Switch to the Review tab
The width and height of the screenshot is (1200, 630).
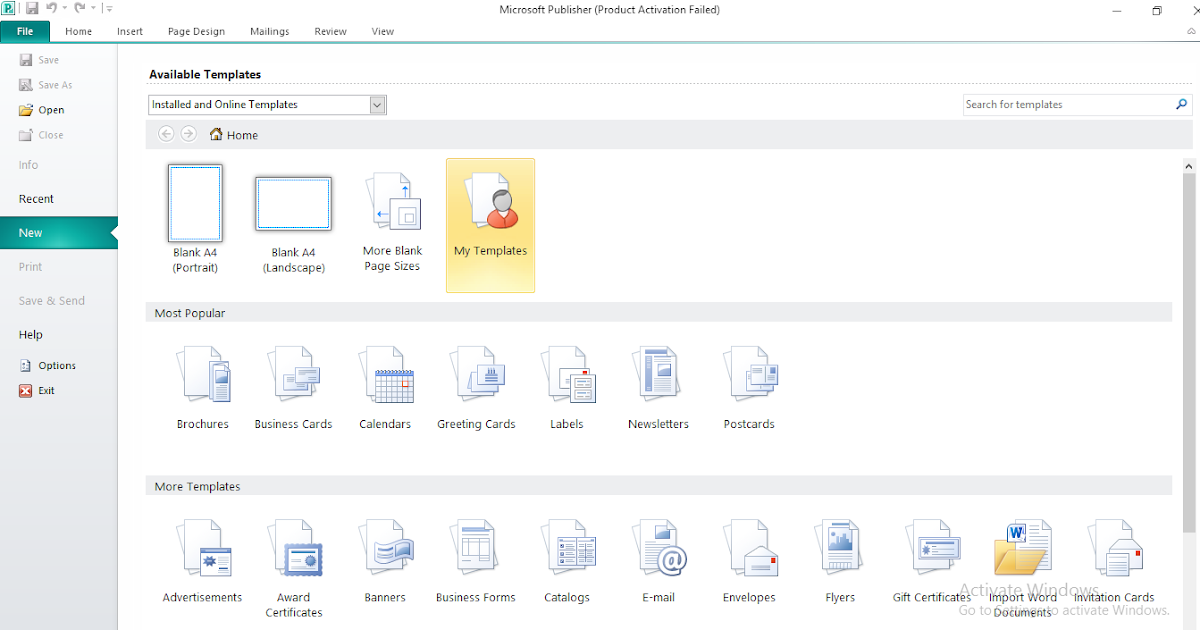click(x=330, y=31)
